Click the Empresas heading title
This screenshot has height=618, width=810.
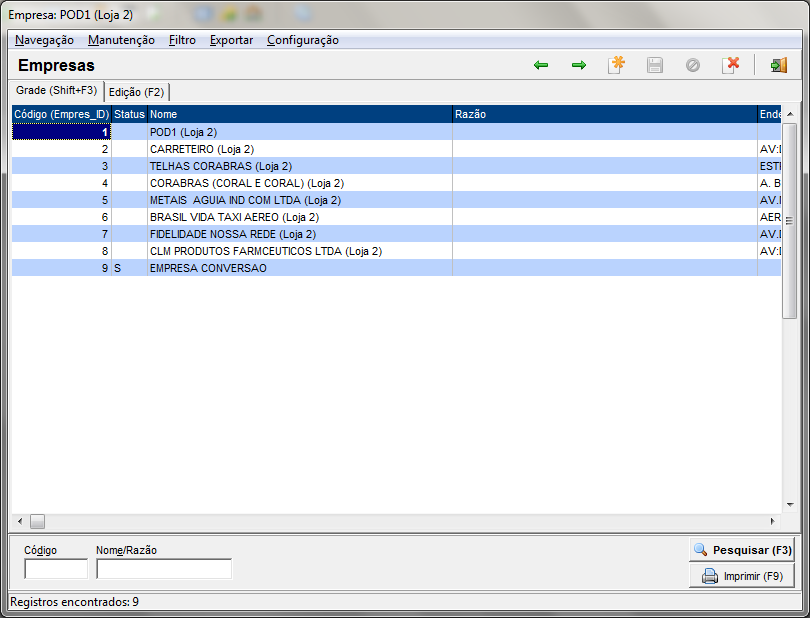[x=56, y=66]
